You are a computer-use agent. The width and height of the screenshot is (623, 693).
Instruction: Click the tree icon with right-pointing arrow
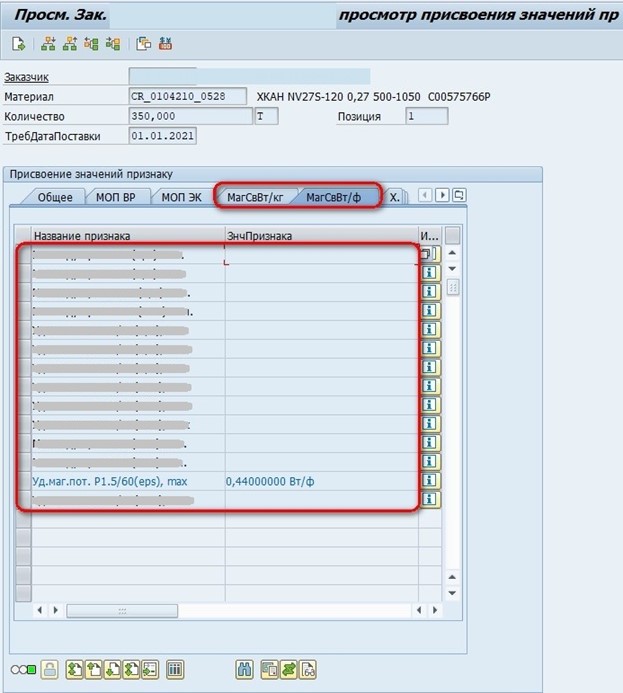[113, 44]
